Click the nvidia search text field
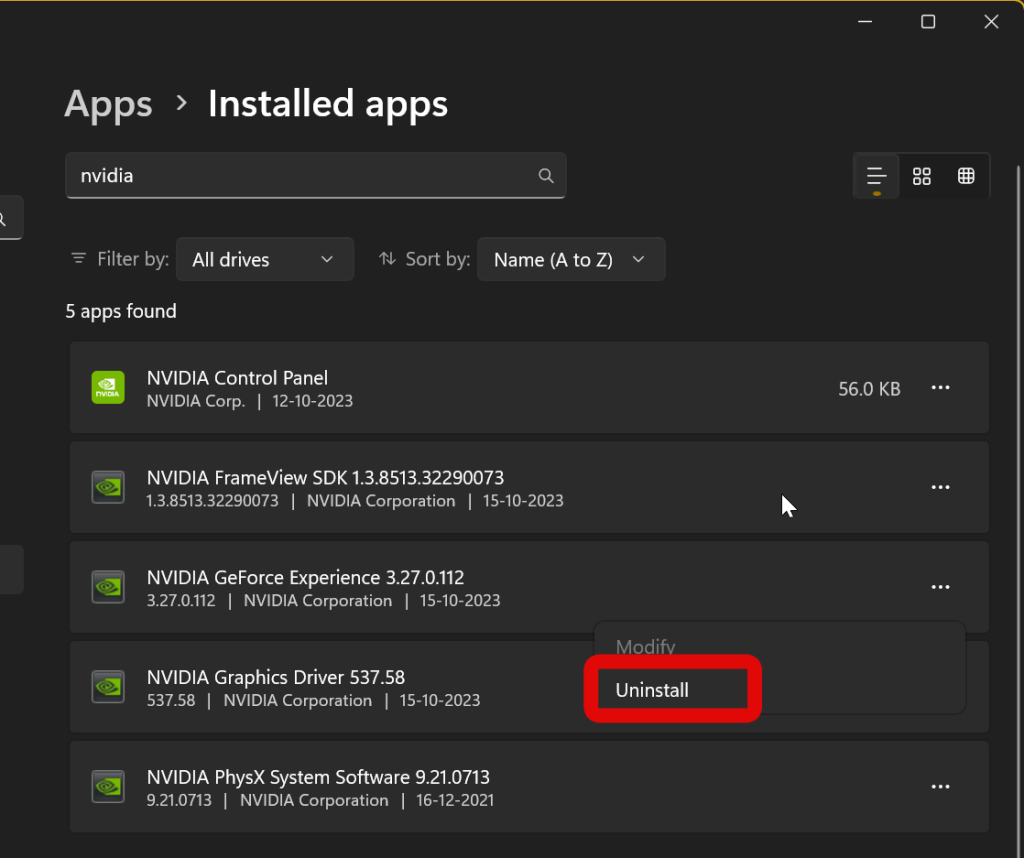 (300, 176)
